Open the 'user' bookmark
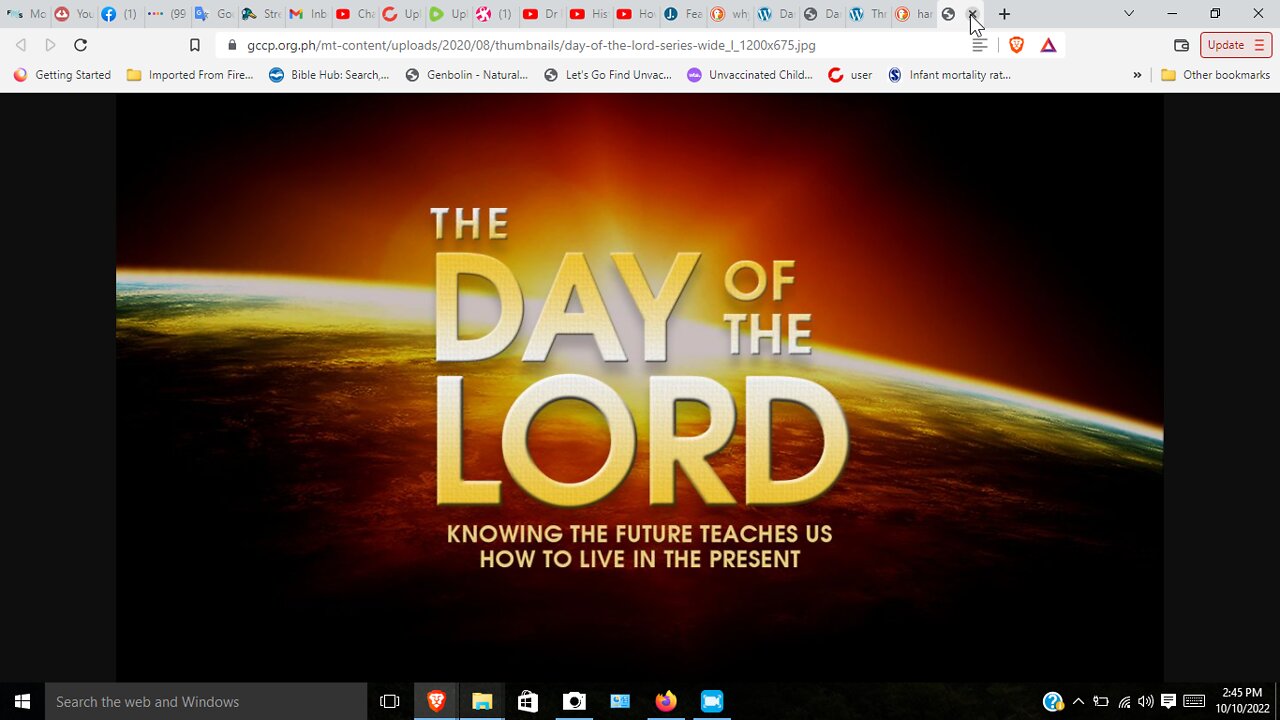The width and height of the screenshot is (1280, 720). click(850, 75)
